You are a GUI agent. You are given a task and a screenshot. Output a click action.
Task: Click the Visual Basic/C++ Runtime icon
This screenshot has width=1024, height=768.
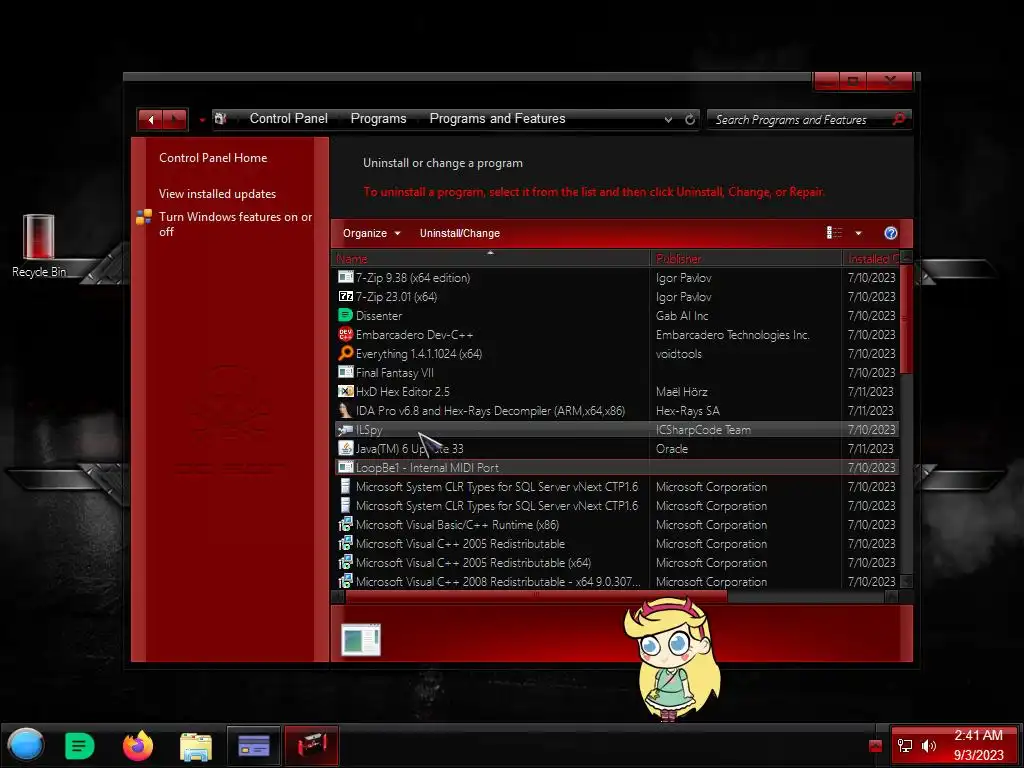coord(345,524)
